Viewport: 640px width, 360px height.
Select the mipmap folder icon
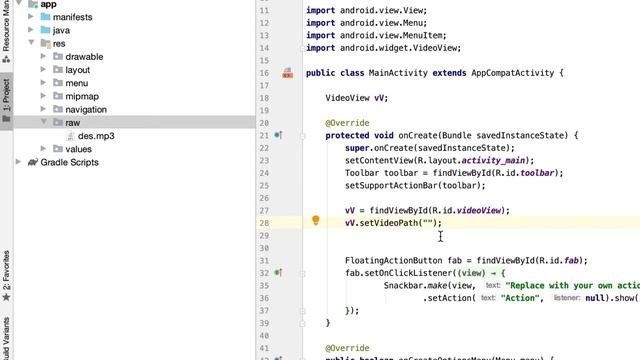tap(58, 96)
